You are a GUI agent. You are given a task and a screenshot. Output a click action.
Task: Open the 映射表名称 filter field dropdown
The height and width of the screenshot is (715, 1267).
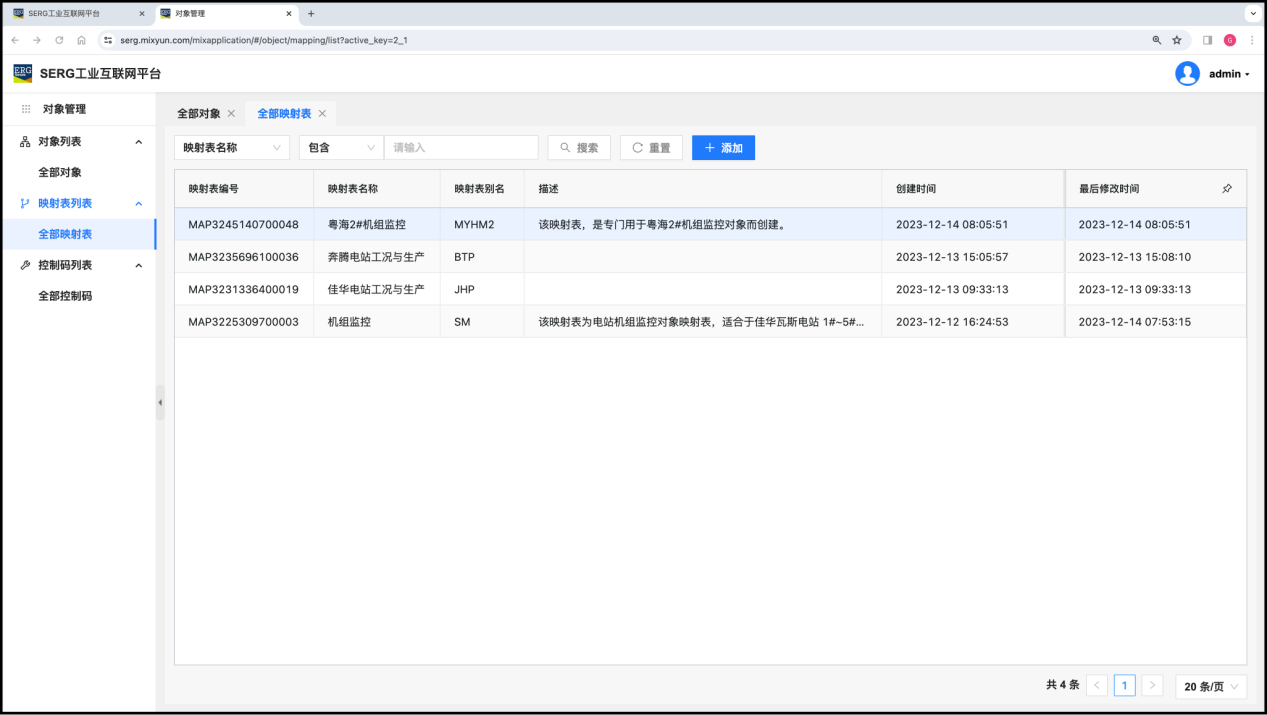[232, 148]
